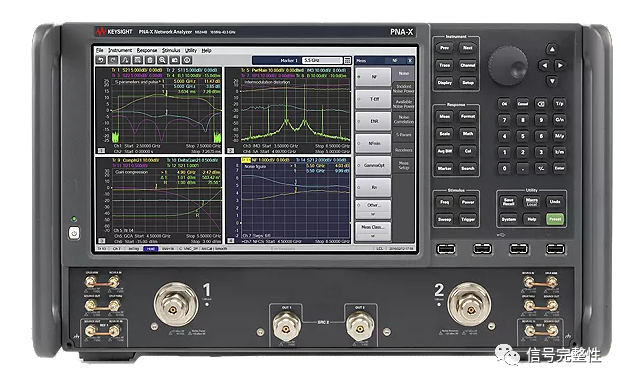Select window 2 number box in intermodulation plot

[230, 151]
